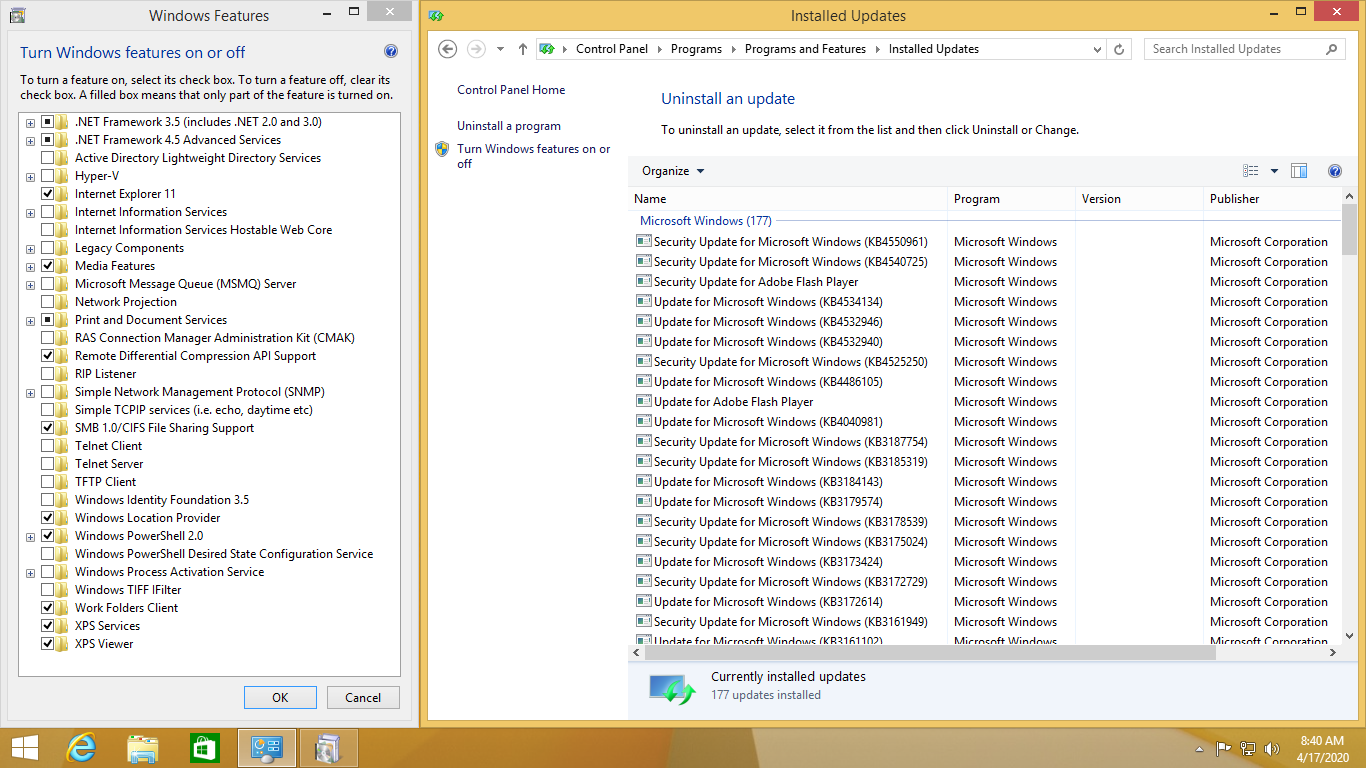Click the icon of Security Update for Adobe Flash Player
The image size is (1366, 768).
(644, 281)
